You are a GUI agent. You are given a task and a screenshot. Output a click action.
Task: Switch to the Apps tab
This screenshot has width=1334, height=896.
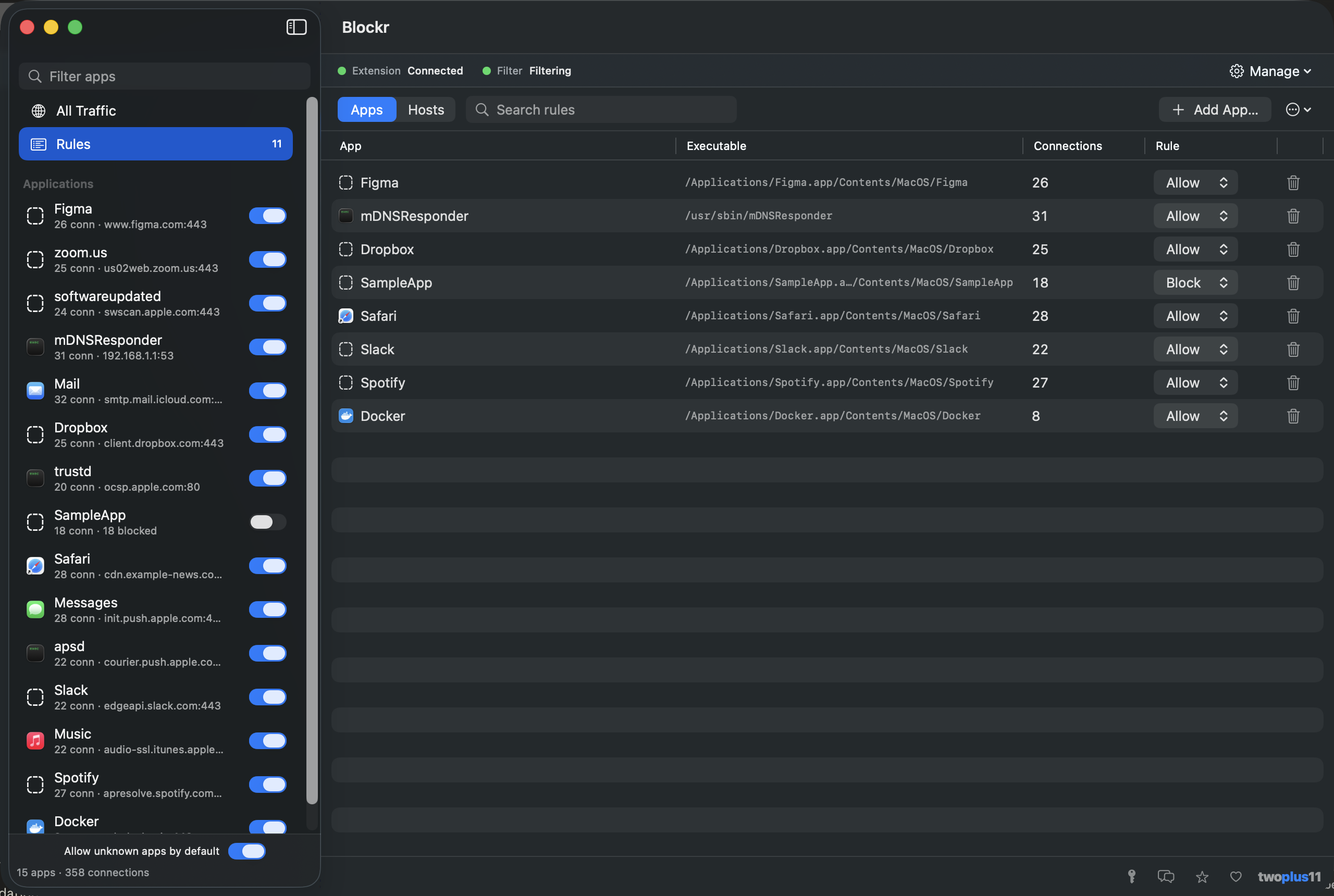366,110
